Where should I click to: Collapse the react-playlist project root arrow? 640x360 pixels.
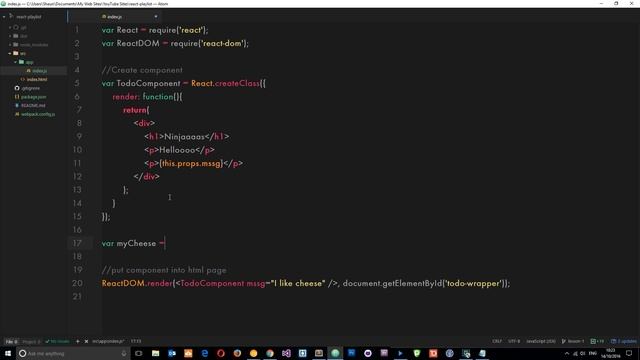(x=4, y=17)
